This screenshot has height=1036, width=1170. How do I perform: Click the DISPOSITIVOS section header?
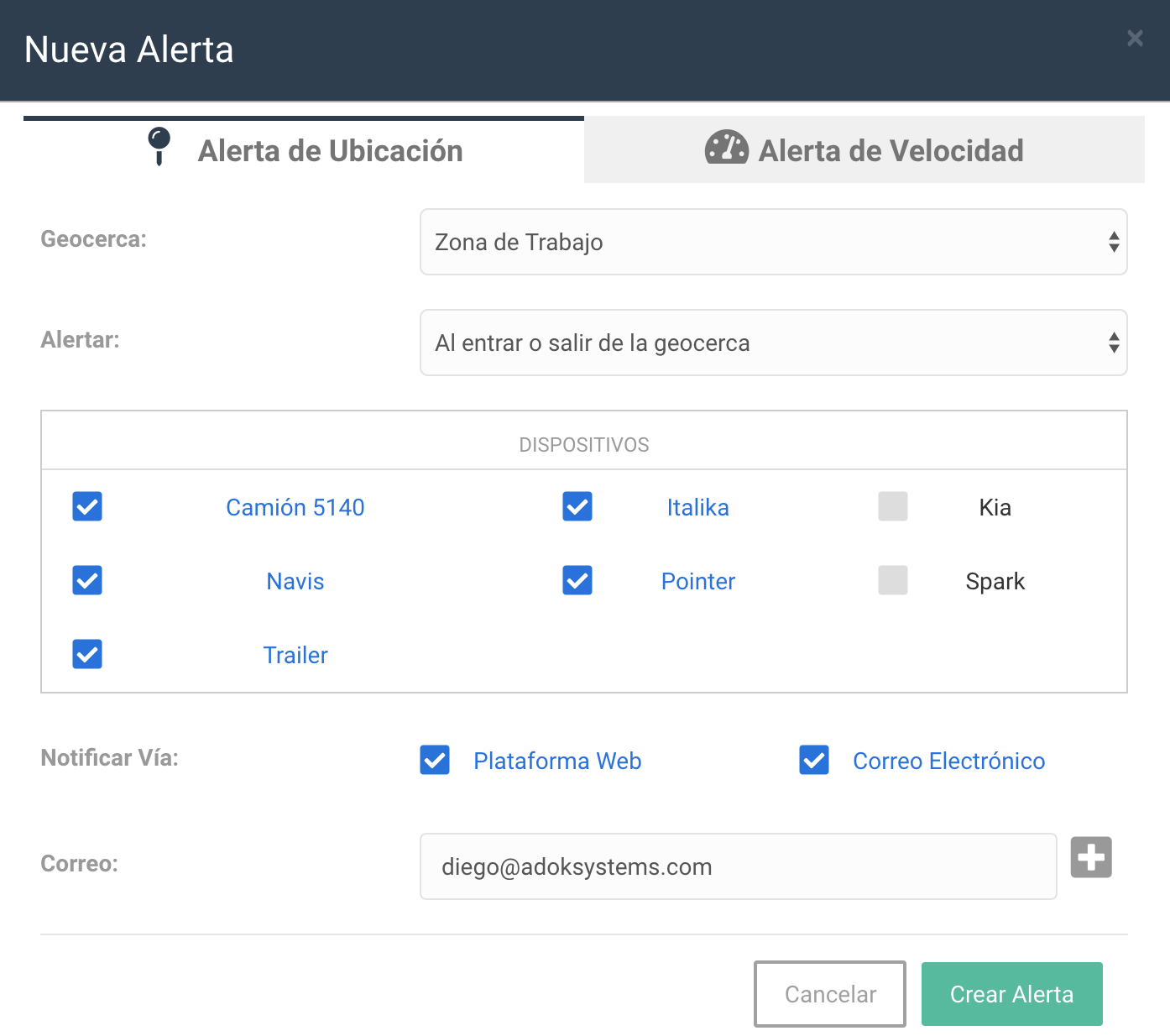[584, 445]
